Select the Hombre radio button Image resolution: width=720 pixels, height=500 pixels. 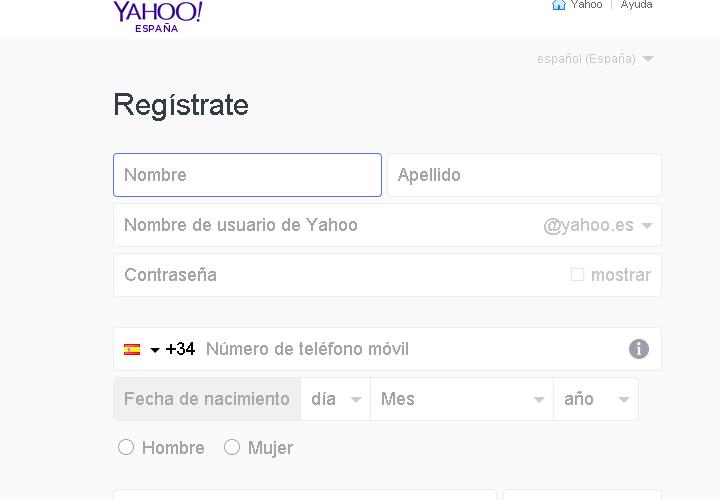click(x=126, y=447)
